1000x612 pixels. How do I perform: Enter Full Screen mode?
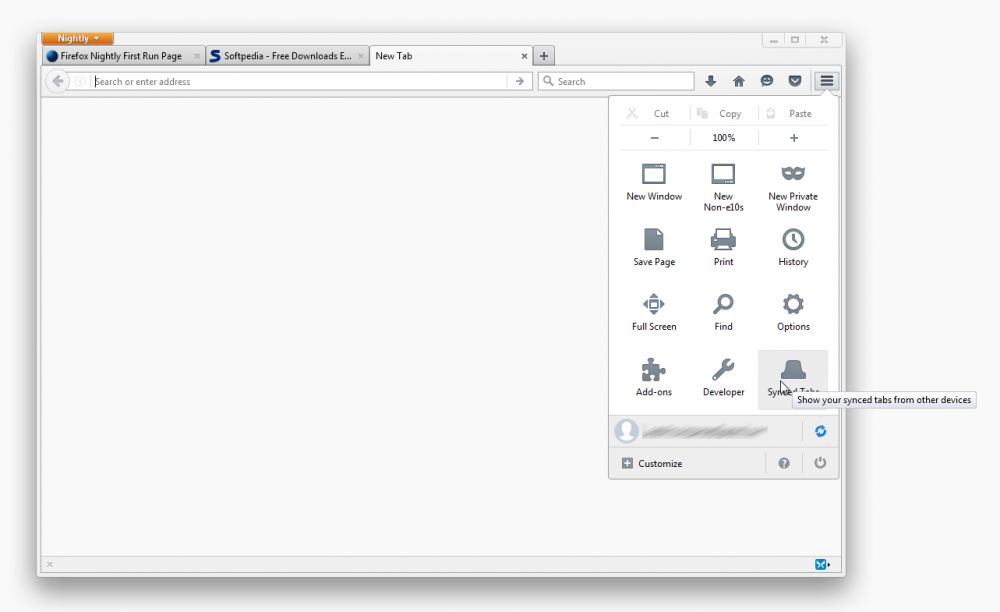click(x=653, y=311)
